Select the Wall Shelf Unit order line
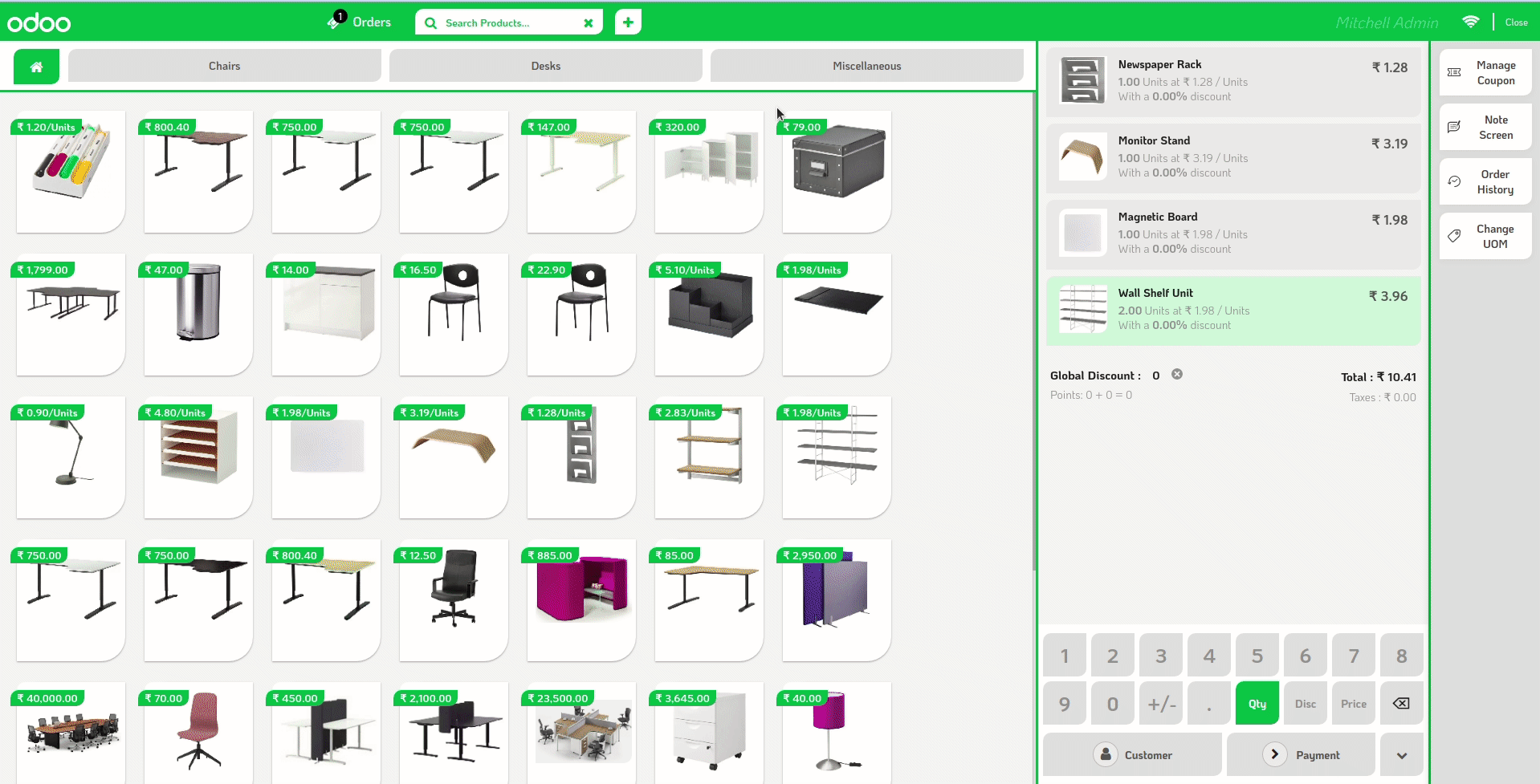 pyautogui.click(x=1233, y=310)
